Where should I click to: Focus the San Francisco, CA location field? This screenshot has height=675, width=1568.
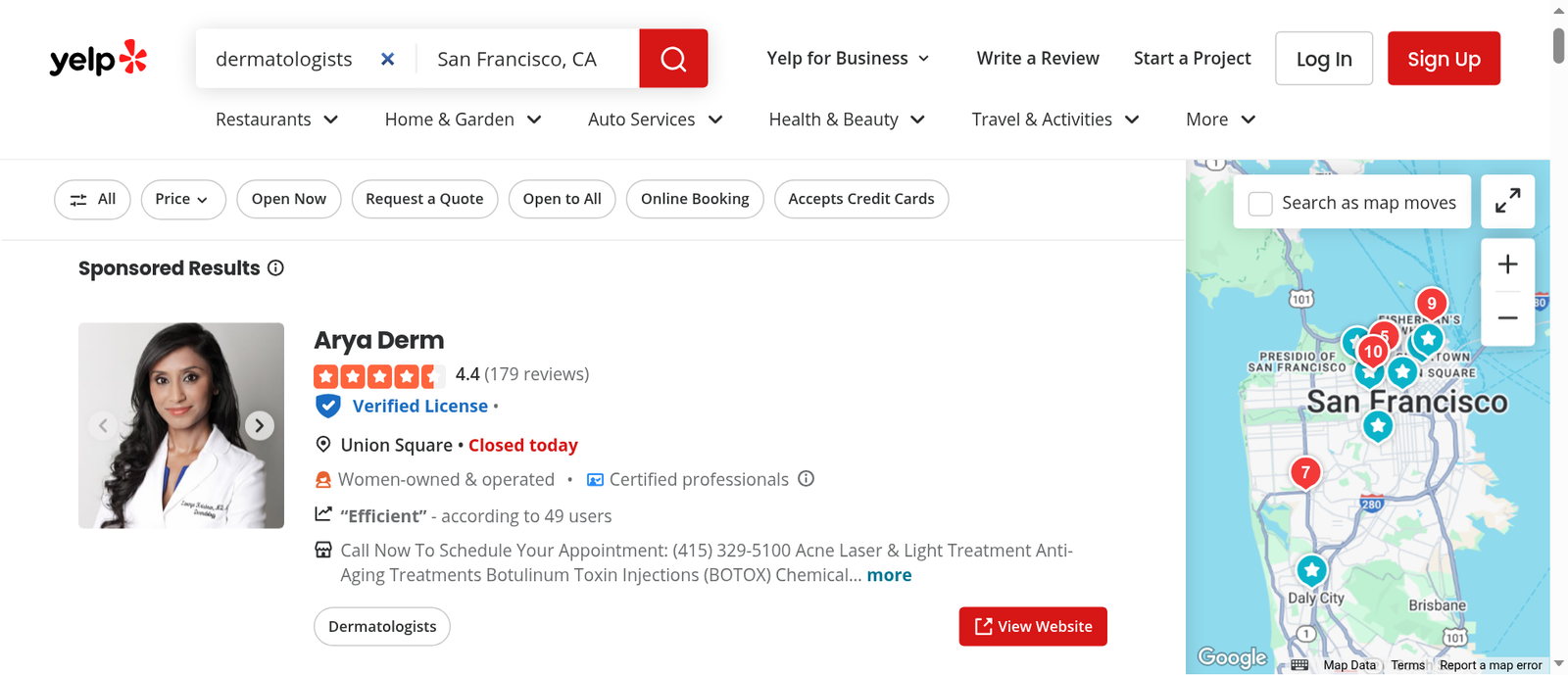pos(527,59)
